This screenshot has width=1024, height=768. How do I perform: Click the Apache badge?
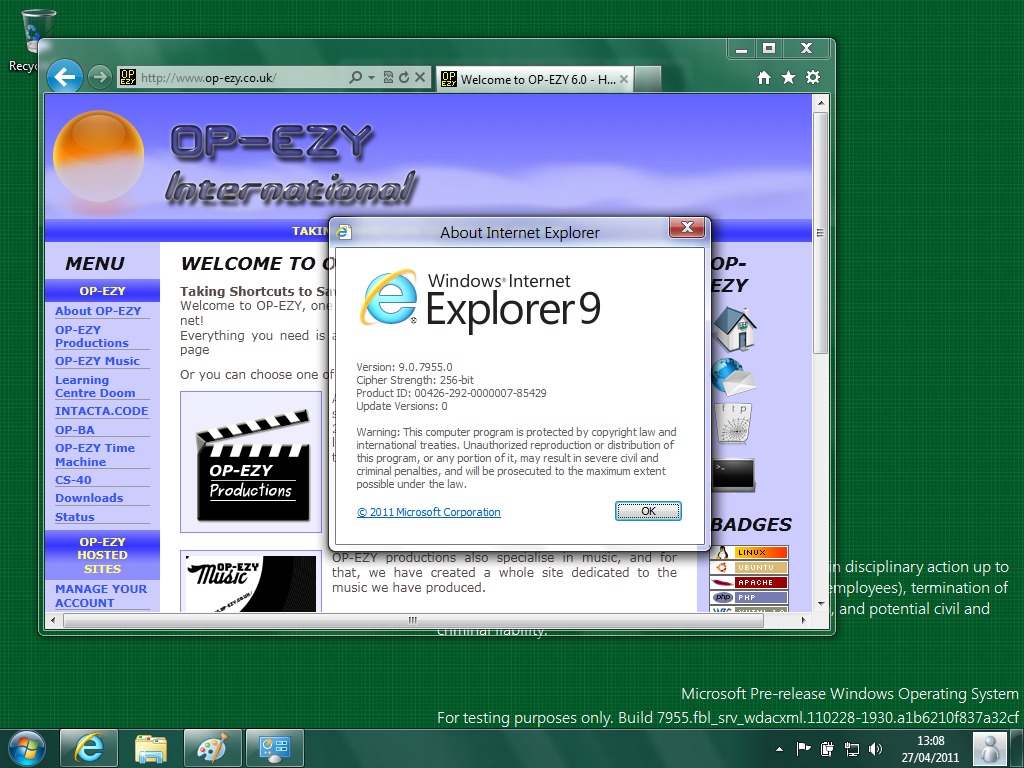pyautogui.click(x=749, y=583)
